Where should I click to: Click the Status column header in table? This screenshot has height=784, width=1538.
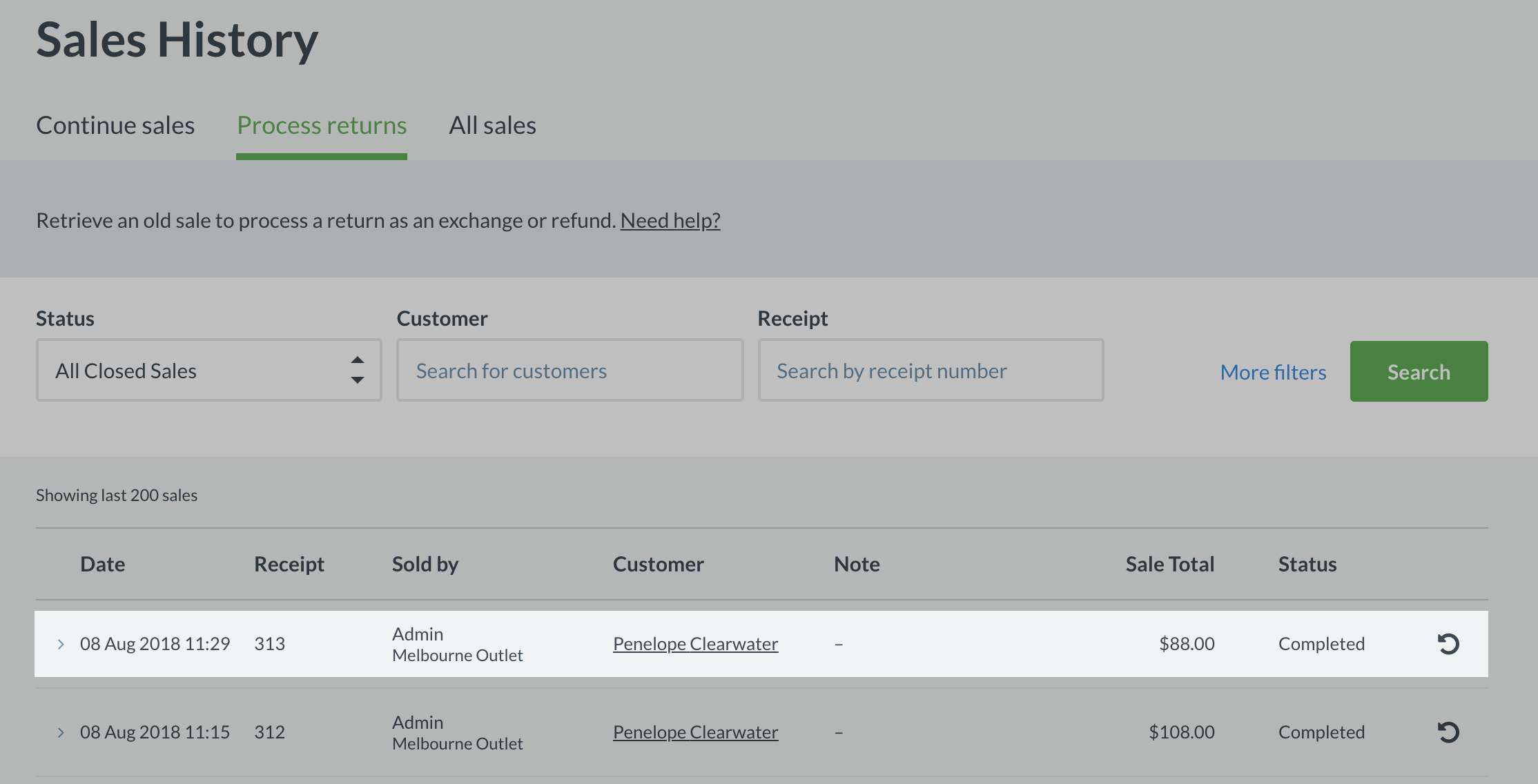pyautogui.click(x=1307, y=564)
